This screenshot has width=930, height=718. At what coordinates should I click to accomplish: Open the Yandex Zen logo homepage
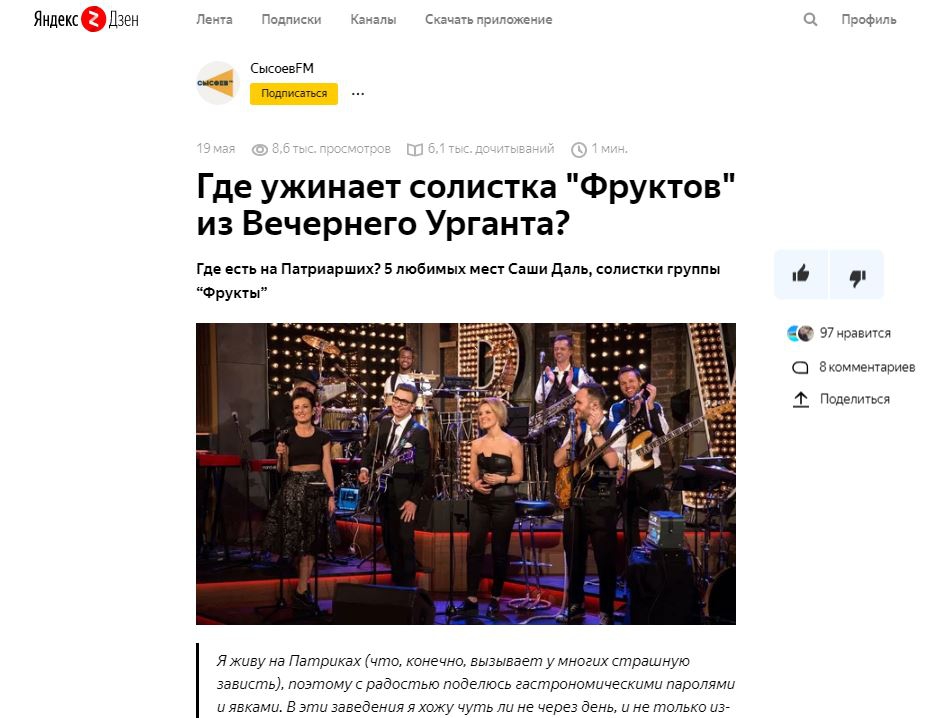click(86, 19)
